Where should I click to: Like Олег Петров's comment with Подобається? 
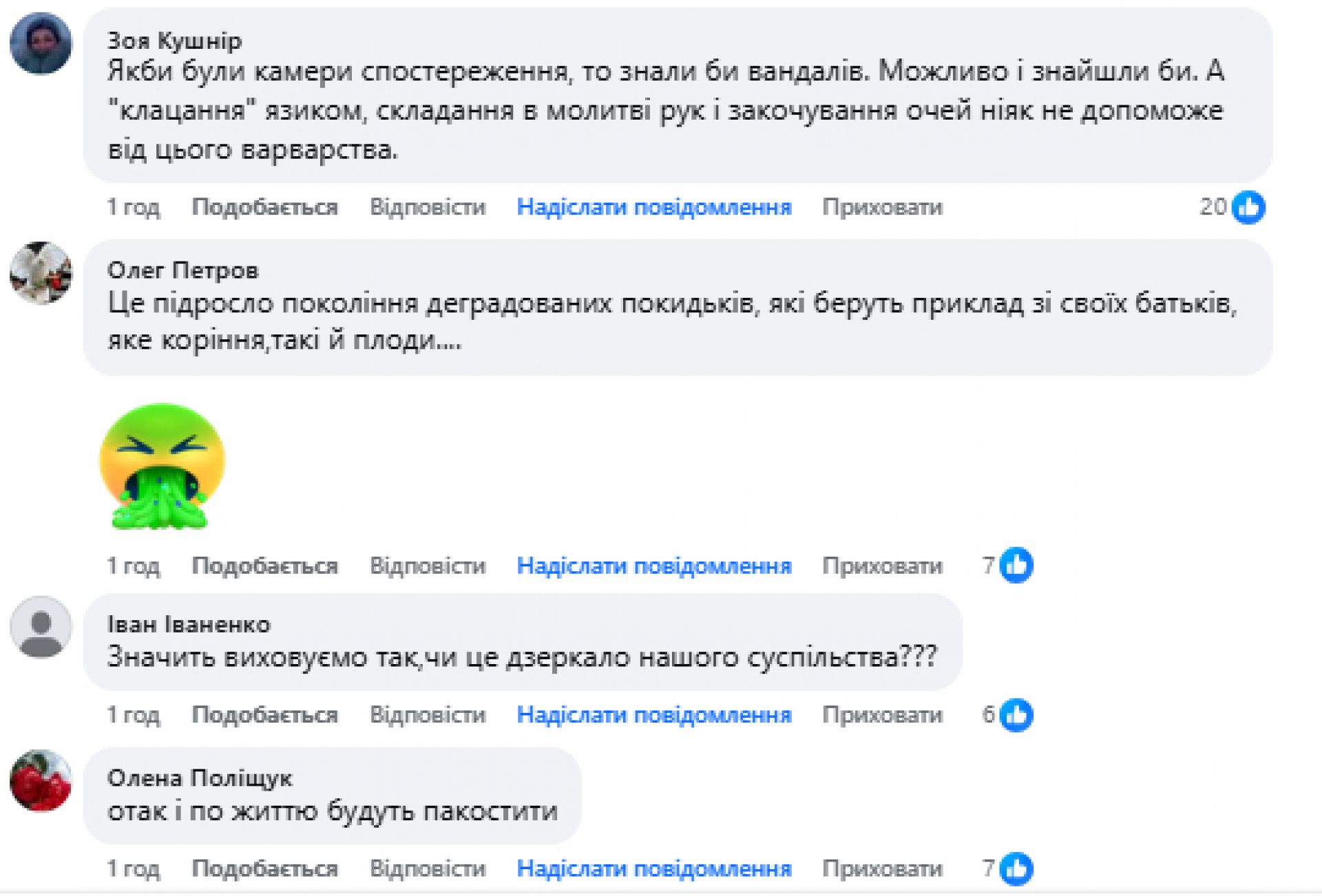(x=265, y=566)
